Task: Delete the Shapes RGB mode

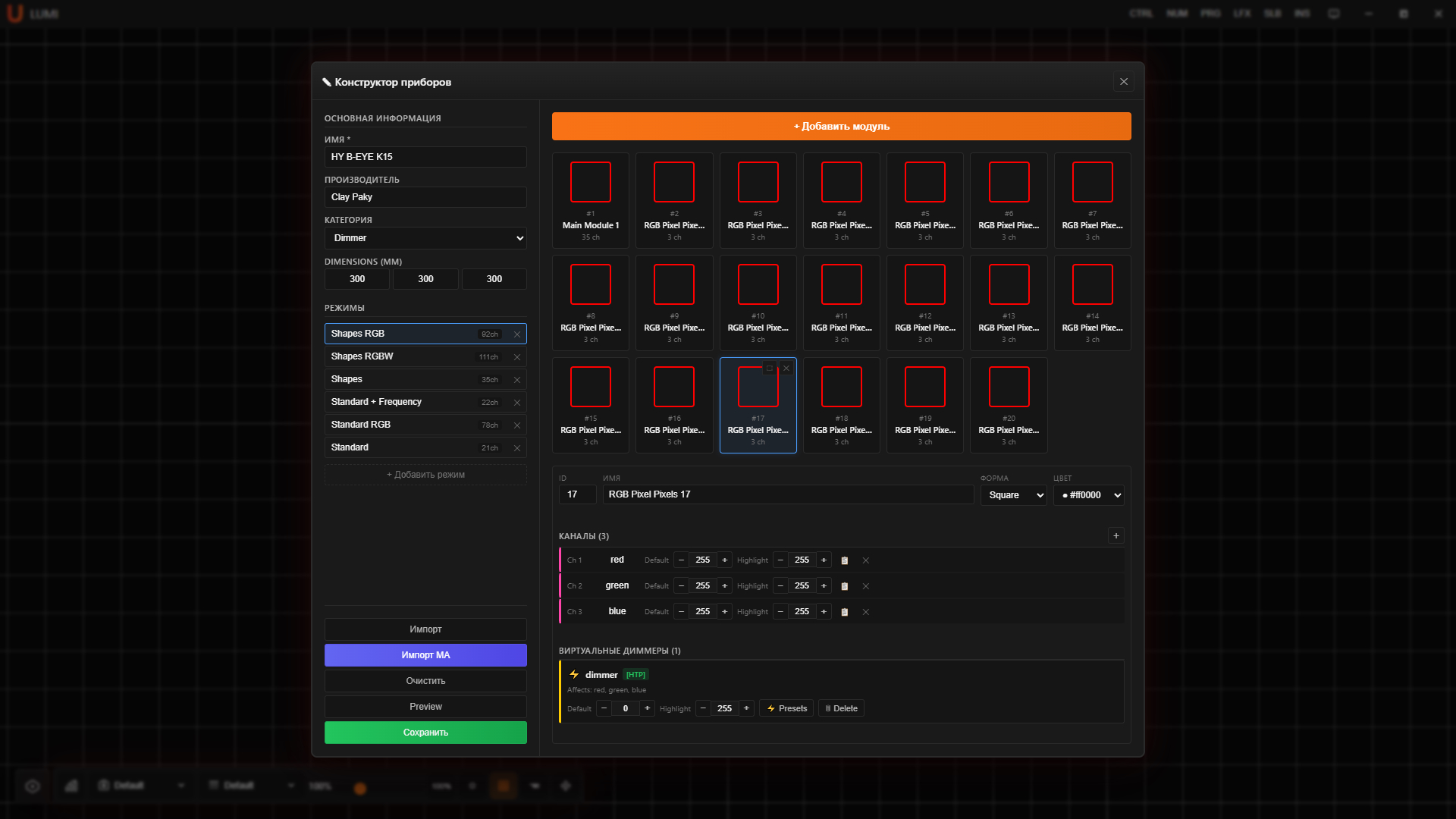Action: click(517, 334)
